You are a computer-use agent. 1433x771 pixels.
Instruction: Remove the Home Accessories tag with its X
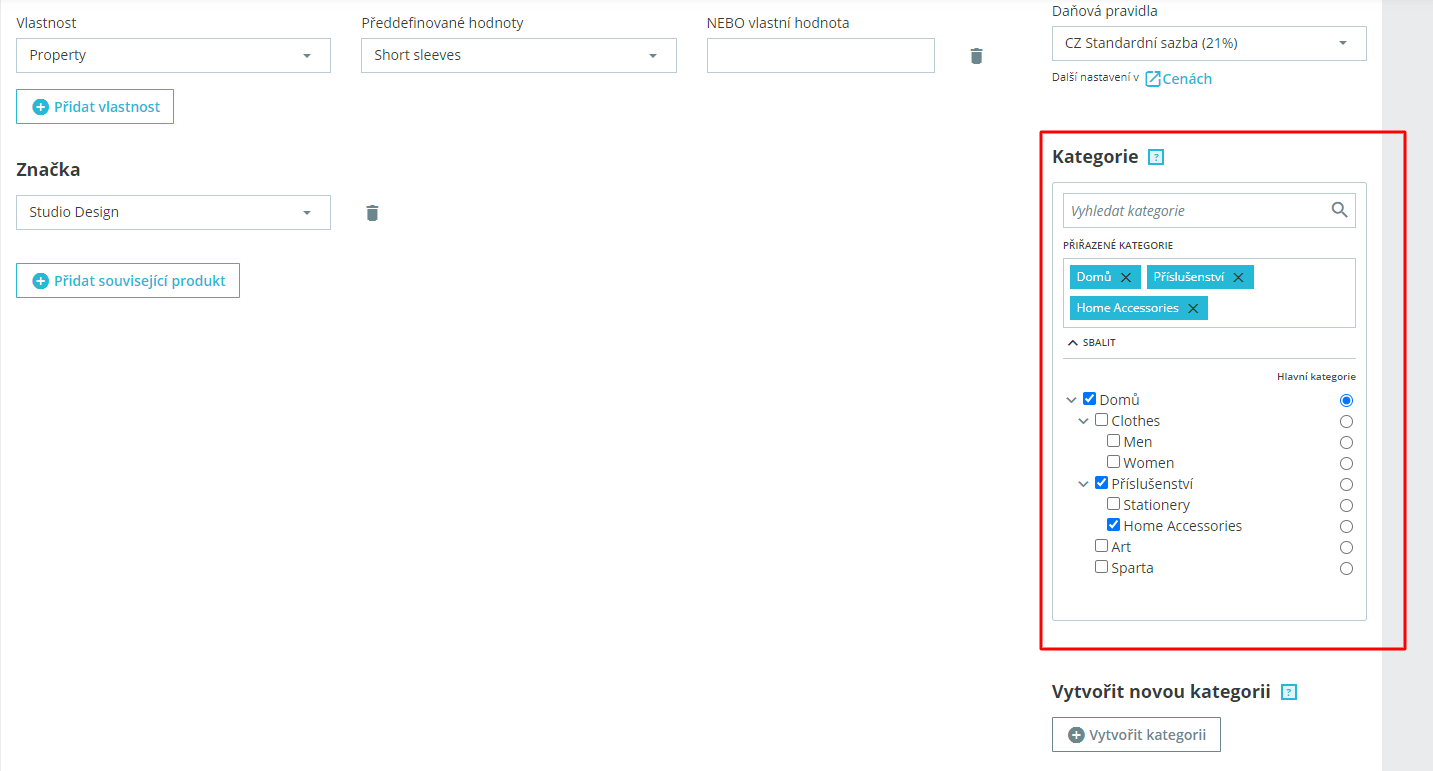pos(1193,308)
